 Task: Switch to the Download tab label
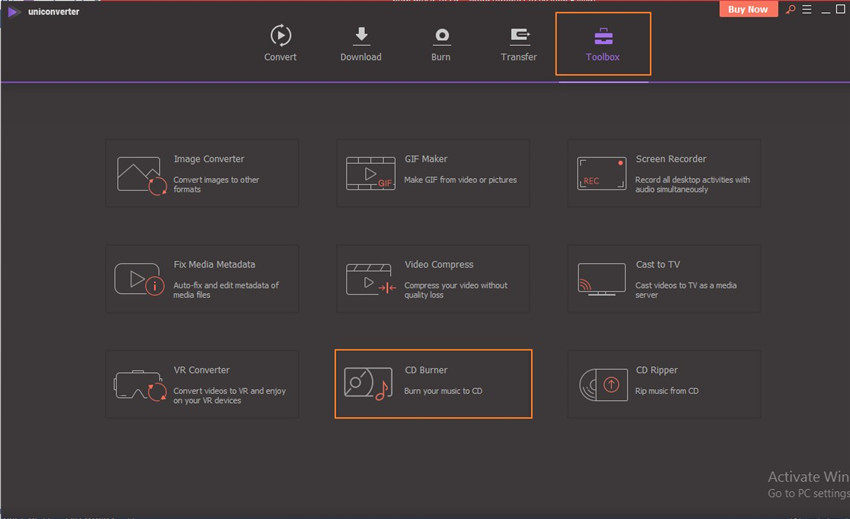[361, 57]
